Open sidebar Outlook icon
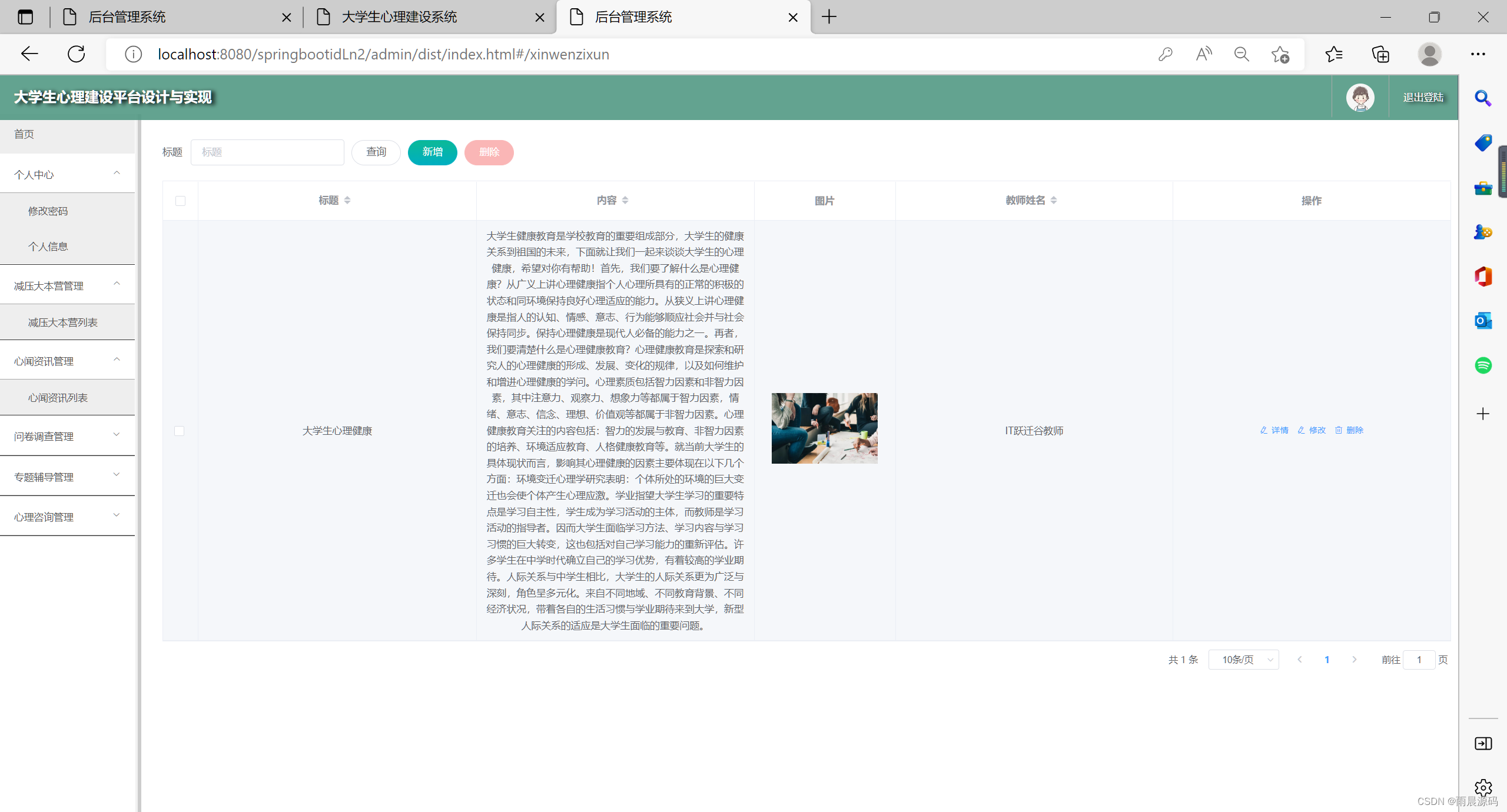 pyautogui.click(x=1483, y=321)
